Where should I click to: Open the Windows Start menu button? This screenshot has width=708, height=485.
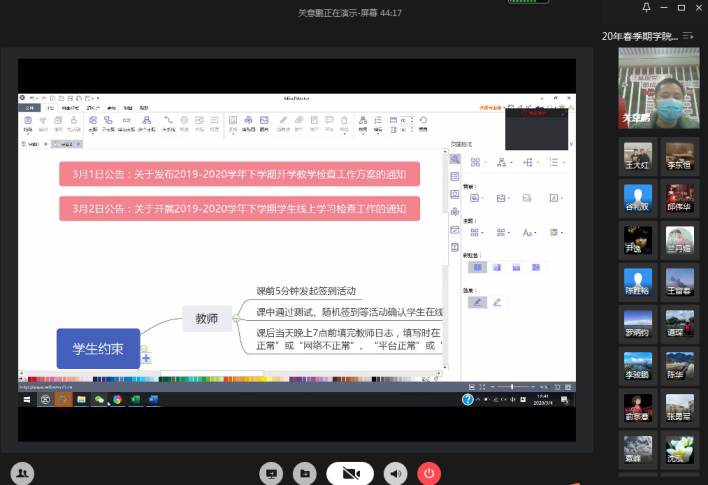click(x=26, y=399)
